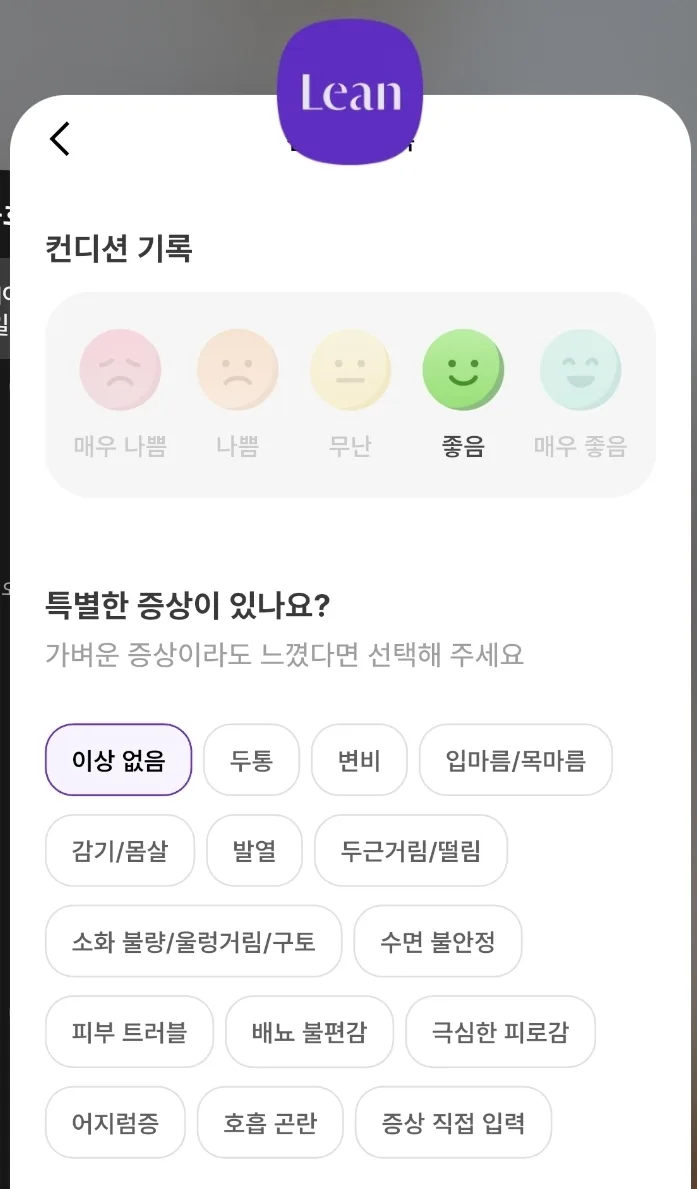Tap the 피부 트러블 chip
The image size is (697, 1189).
129,1032
